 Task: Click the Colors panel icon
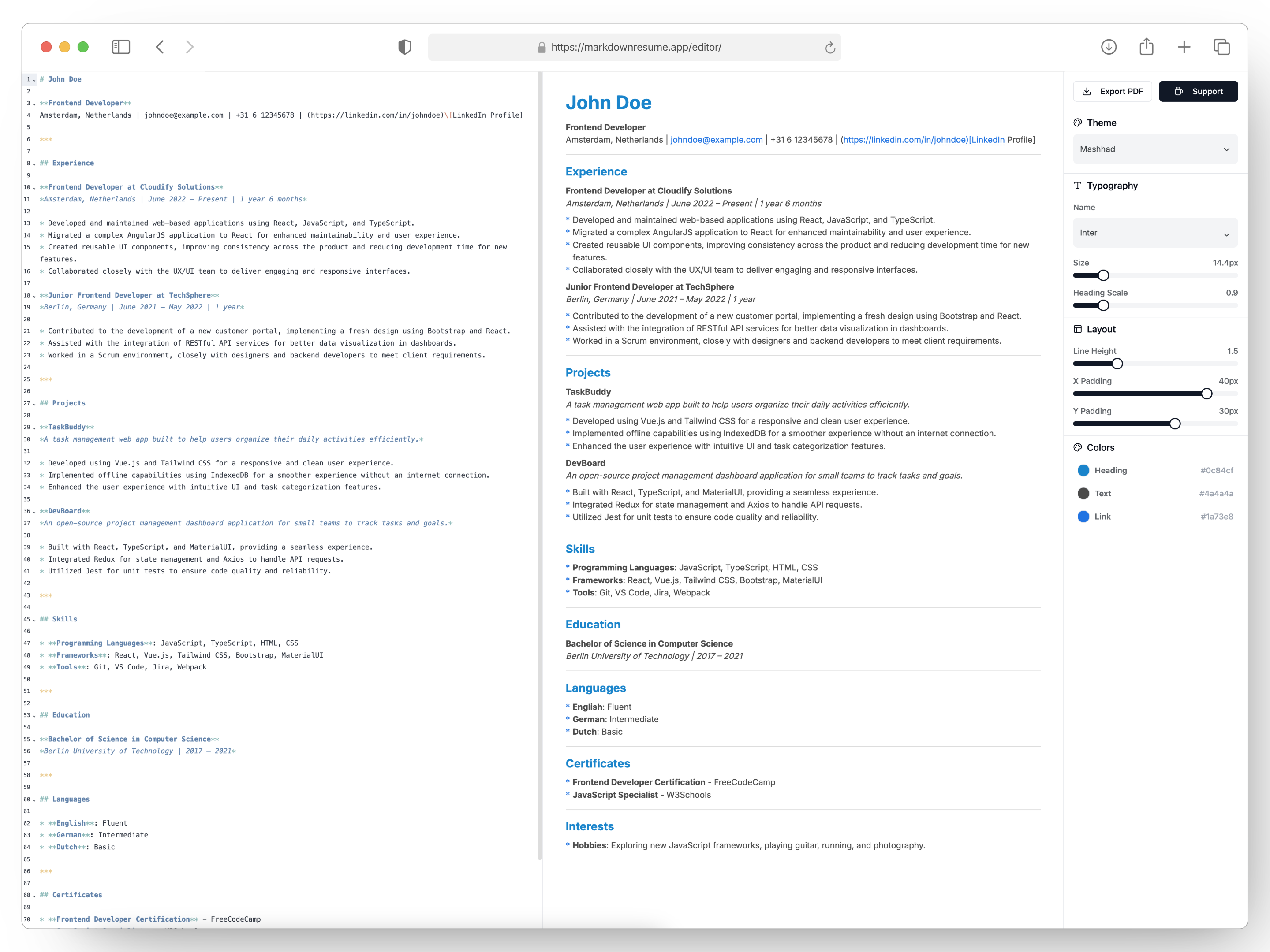pos(1078,448)
